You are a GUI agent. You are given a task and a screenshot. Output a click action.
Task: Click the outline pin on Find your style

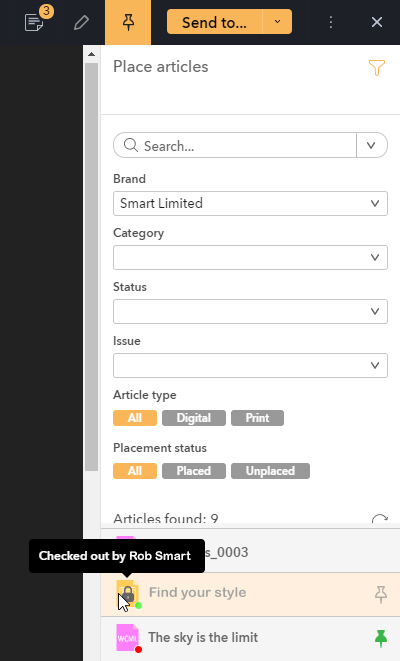pos(381,594)
